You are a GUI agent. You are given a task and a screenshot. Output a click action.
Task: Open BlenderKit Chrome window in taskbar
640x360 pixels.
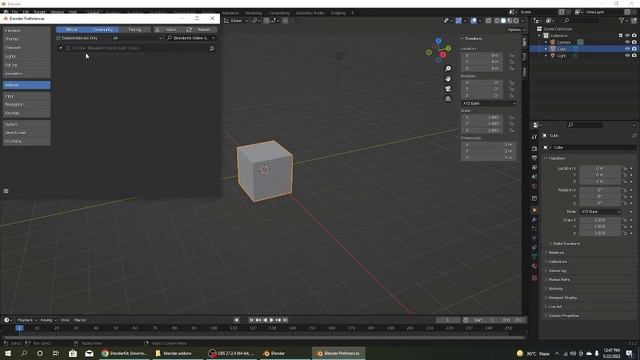click(124, 353)
